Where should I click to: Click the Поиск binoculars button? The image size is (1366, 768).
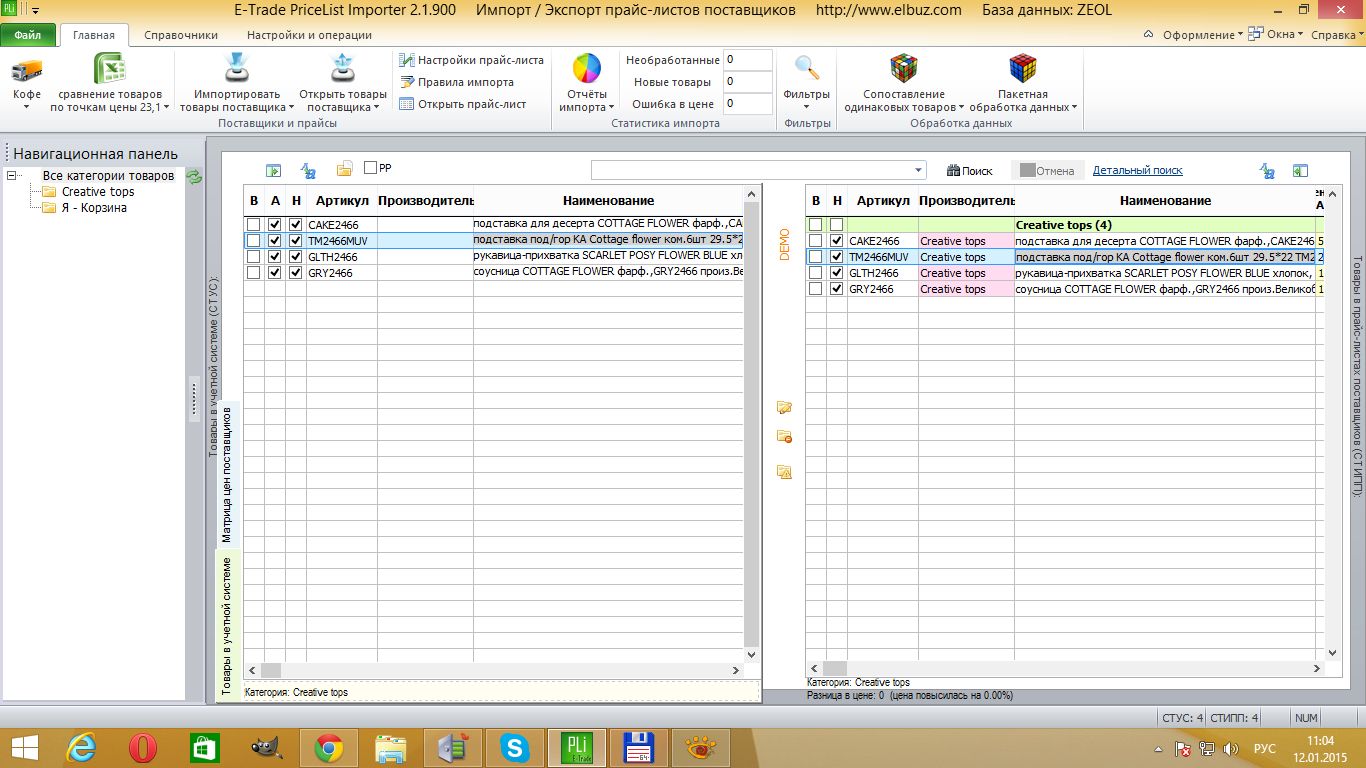pos(970,171)
